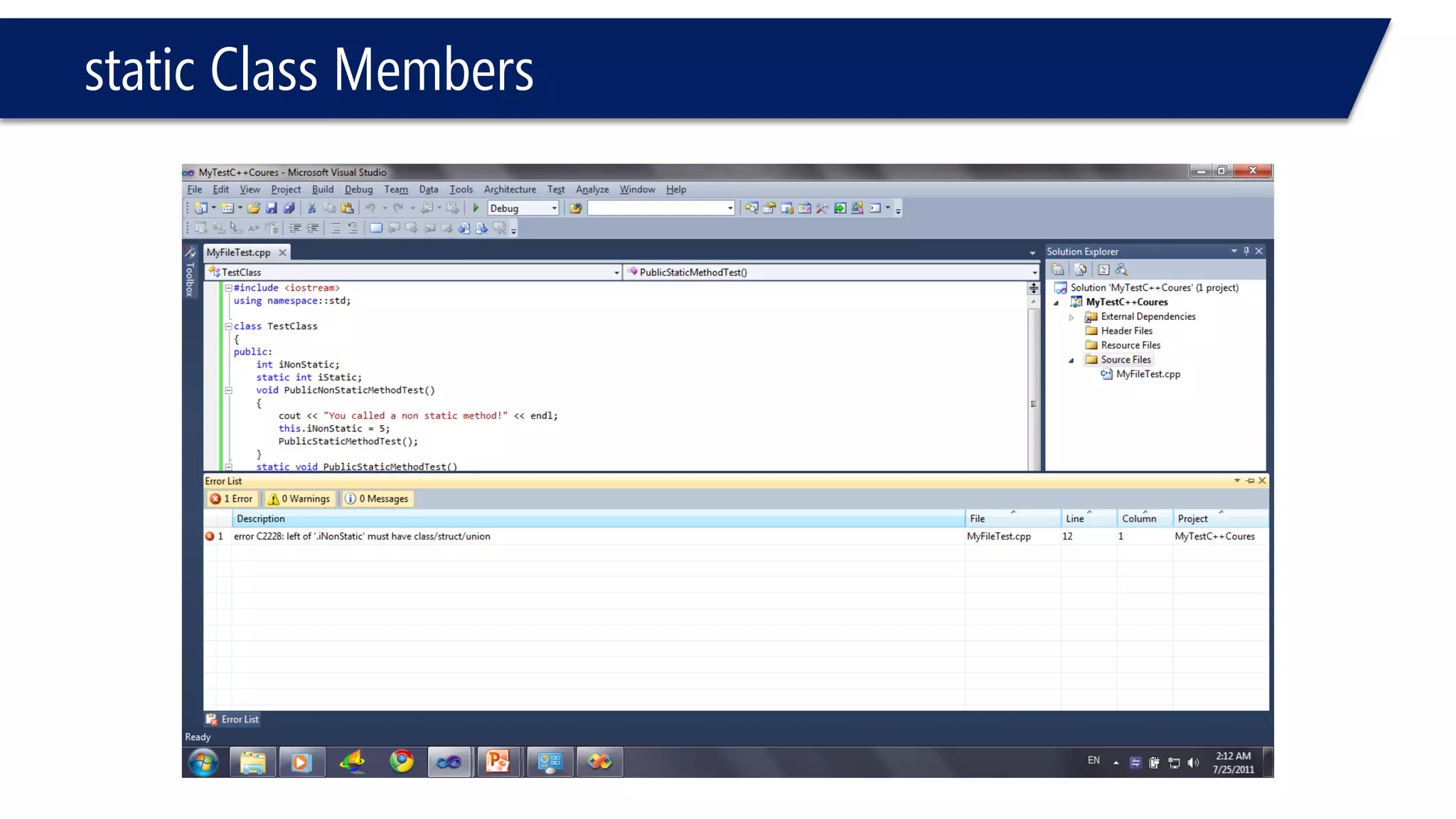Image resolution: width=1456 pixels, height=819 pixels.
Task: Expand the External Dependencies folder
Action: pos(1071,317)
